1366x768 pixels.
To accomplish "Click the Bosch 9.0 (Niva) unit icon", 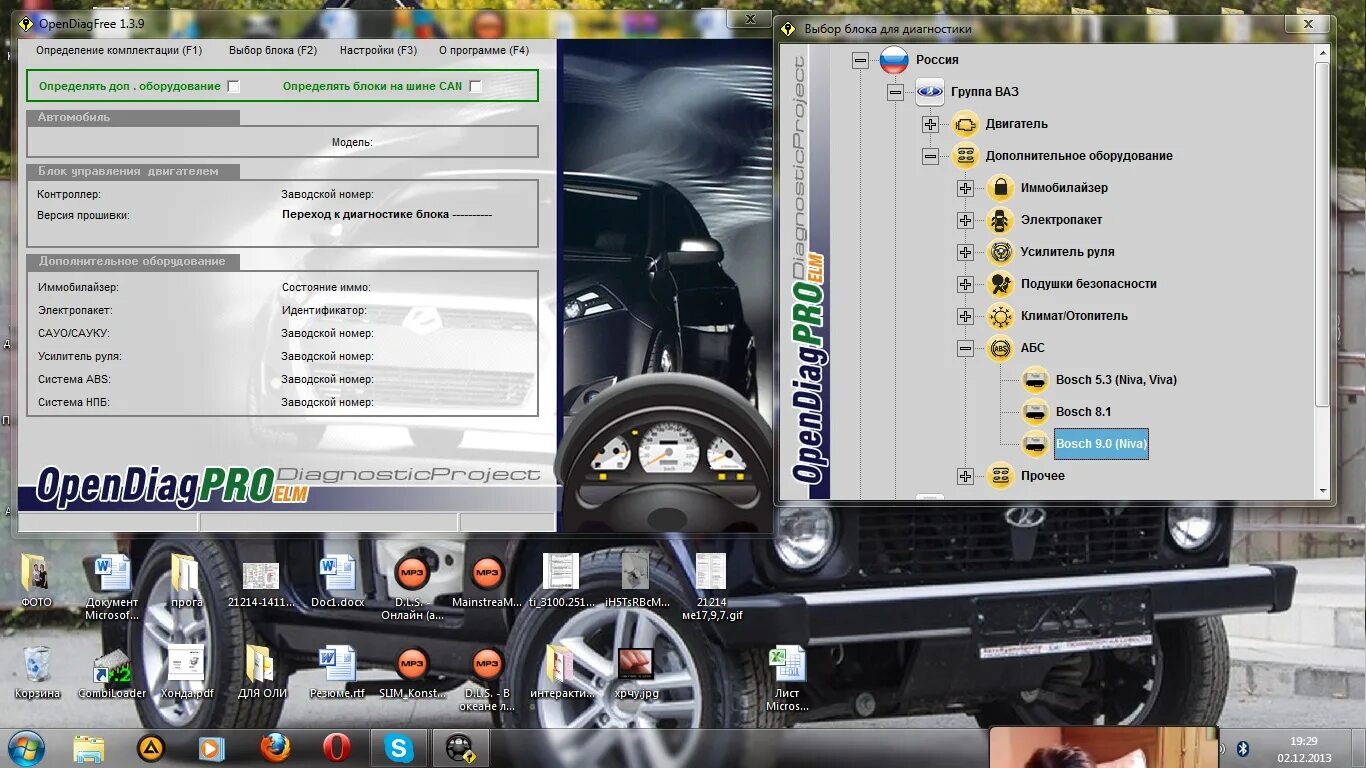I will [1035, 444].
